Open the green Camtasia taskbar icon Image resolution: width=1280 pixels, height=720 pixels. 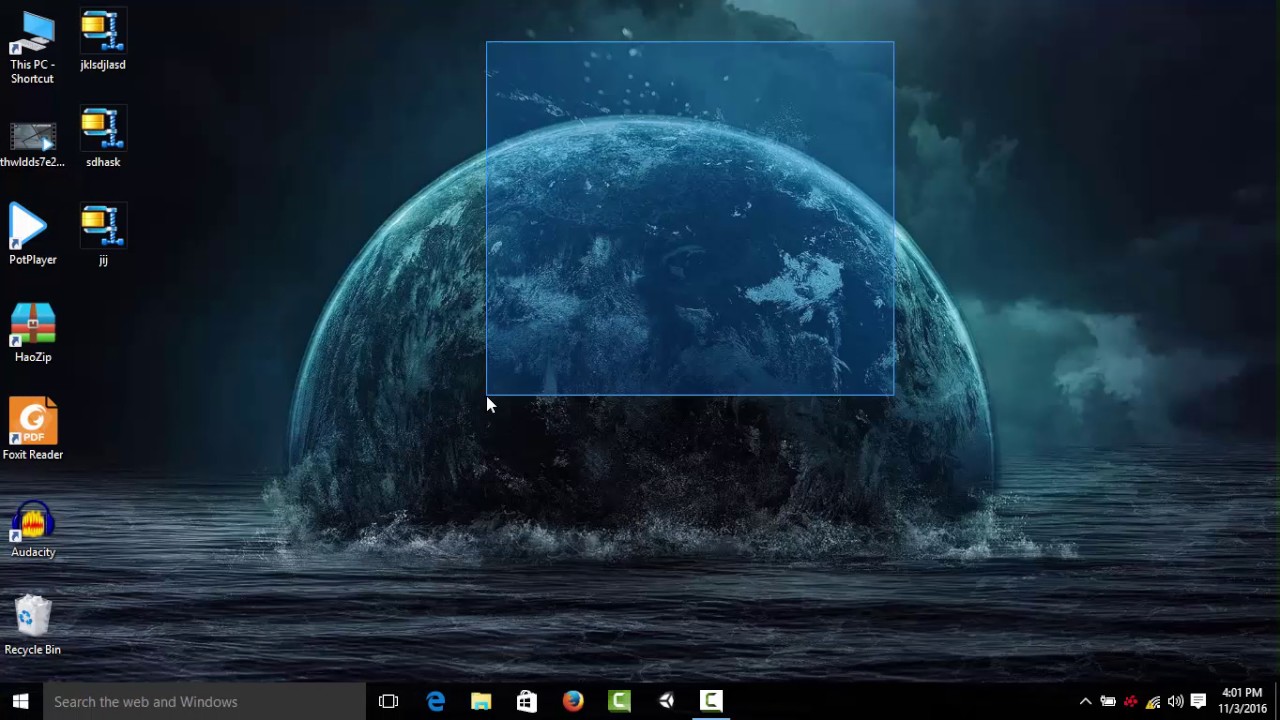[x=619, y=701]
